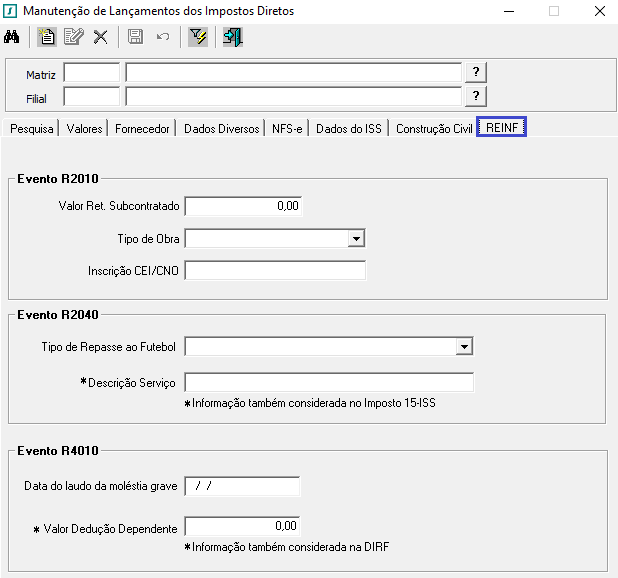
Task: Click the delete X toolbar icon
Action: coord(100,38)
